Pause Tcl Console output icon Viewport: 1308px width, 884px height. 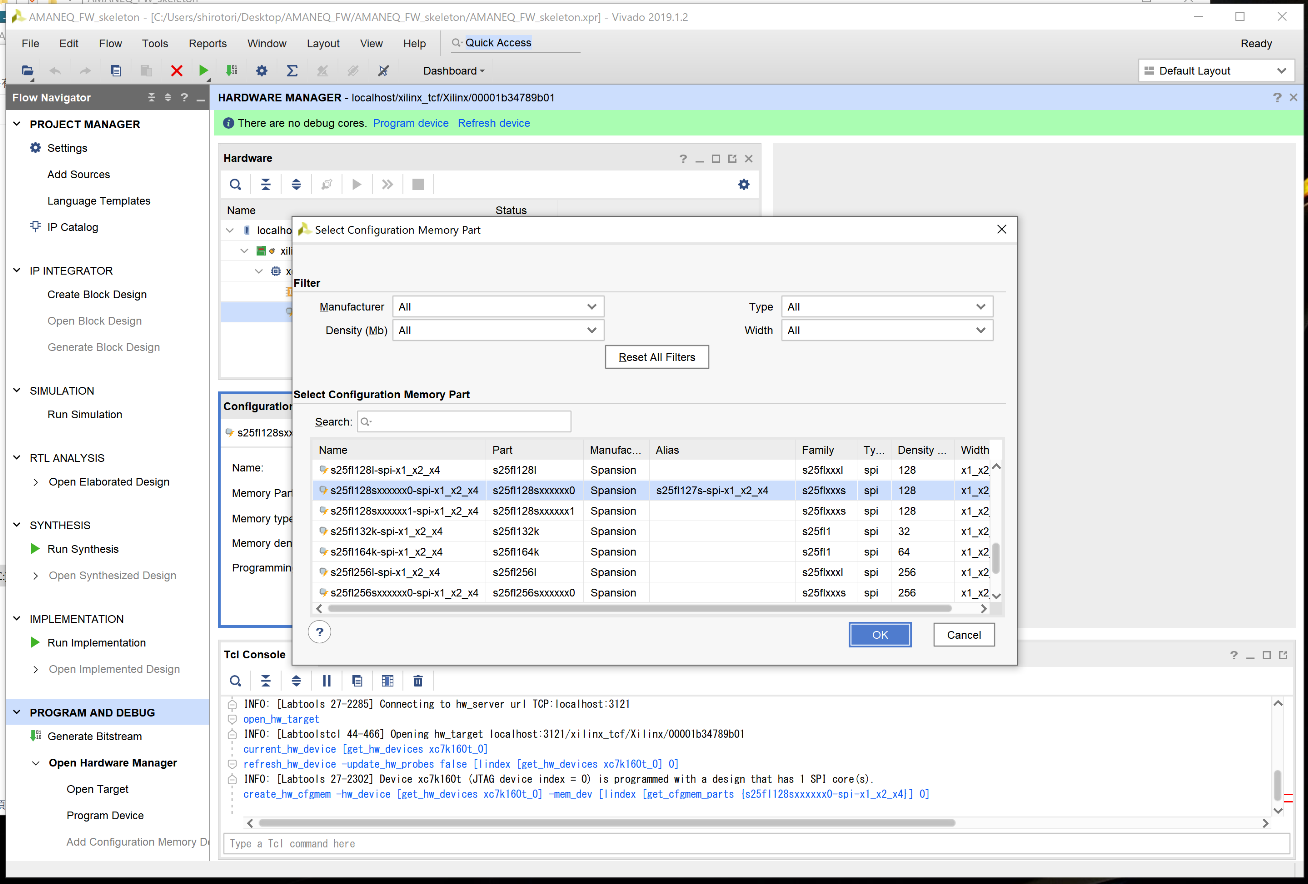327,681
